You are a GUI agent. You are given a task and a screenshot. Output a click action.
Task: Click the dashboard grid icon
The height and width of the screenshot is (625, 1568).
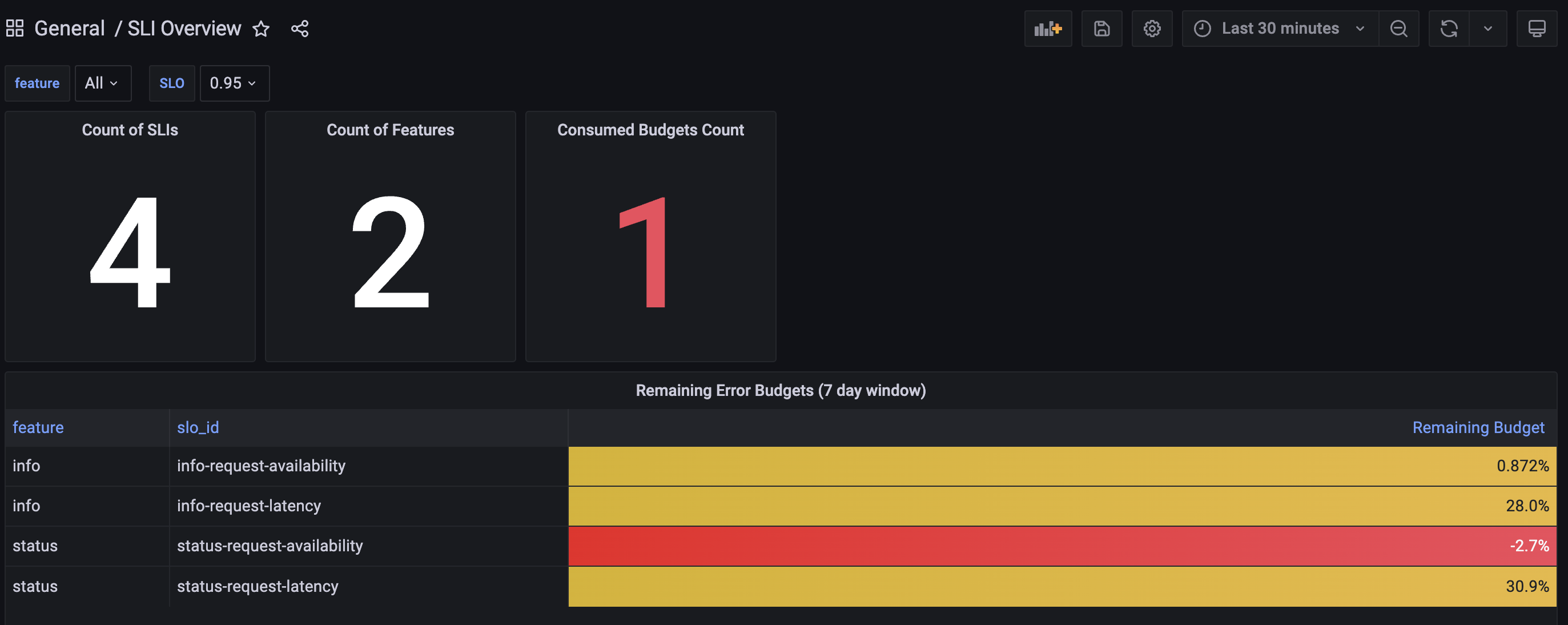pos(15,28)
